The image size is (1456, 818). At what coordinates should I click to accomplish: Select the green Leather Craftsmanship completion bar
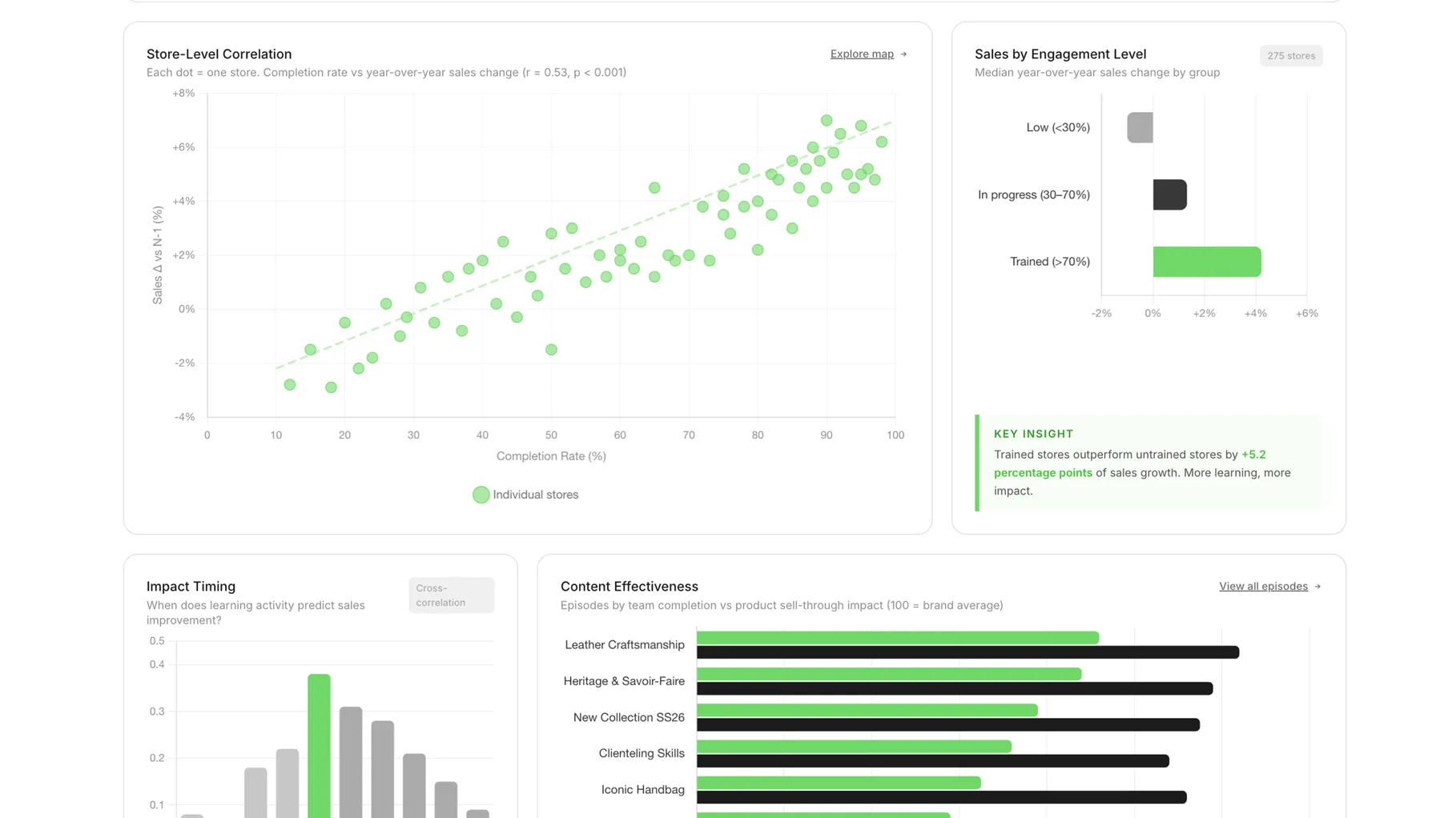pos(897,638)
